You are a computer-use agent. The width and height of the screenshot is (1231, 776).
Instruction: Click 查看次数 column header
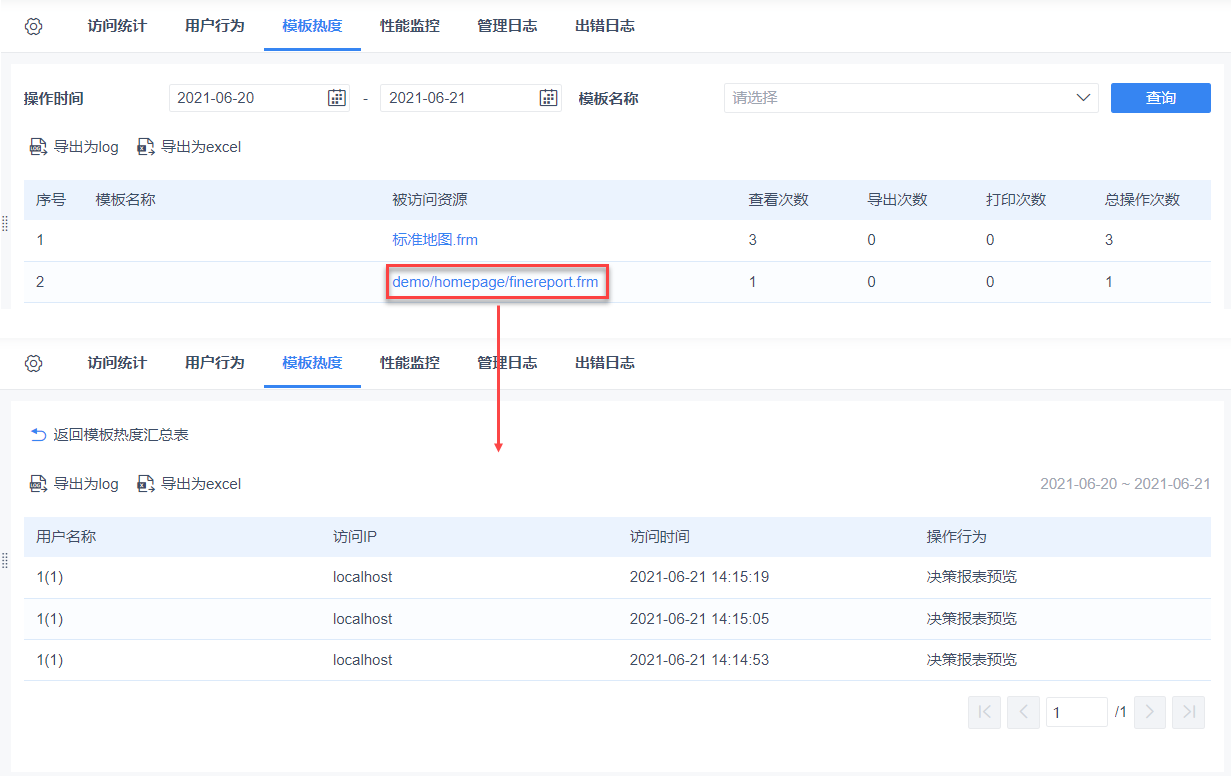pos(779,200)
